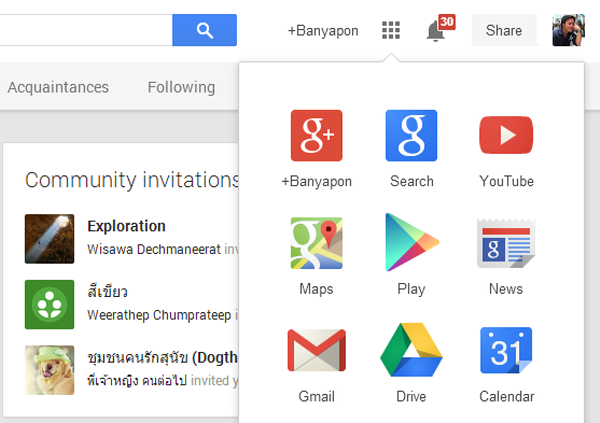The width and height of the screenshot is (600, 423).
Task: Launch YouTube from the apps panel
Action: click(506, 135)
